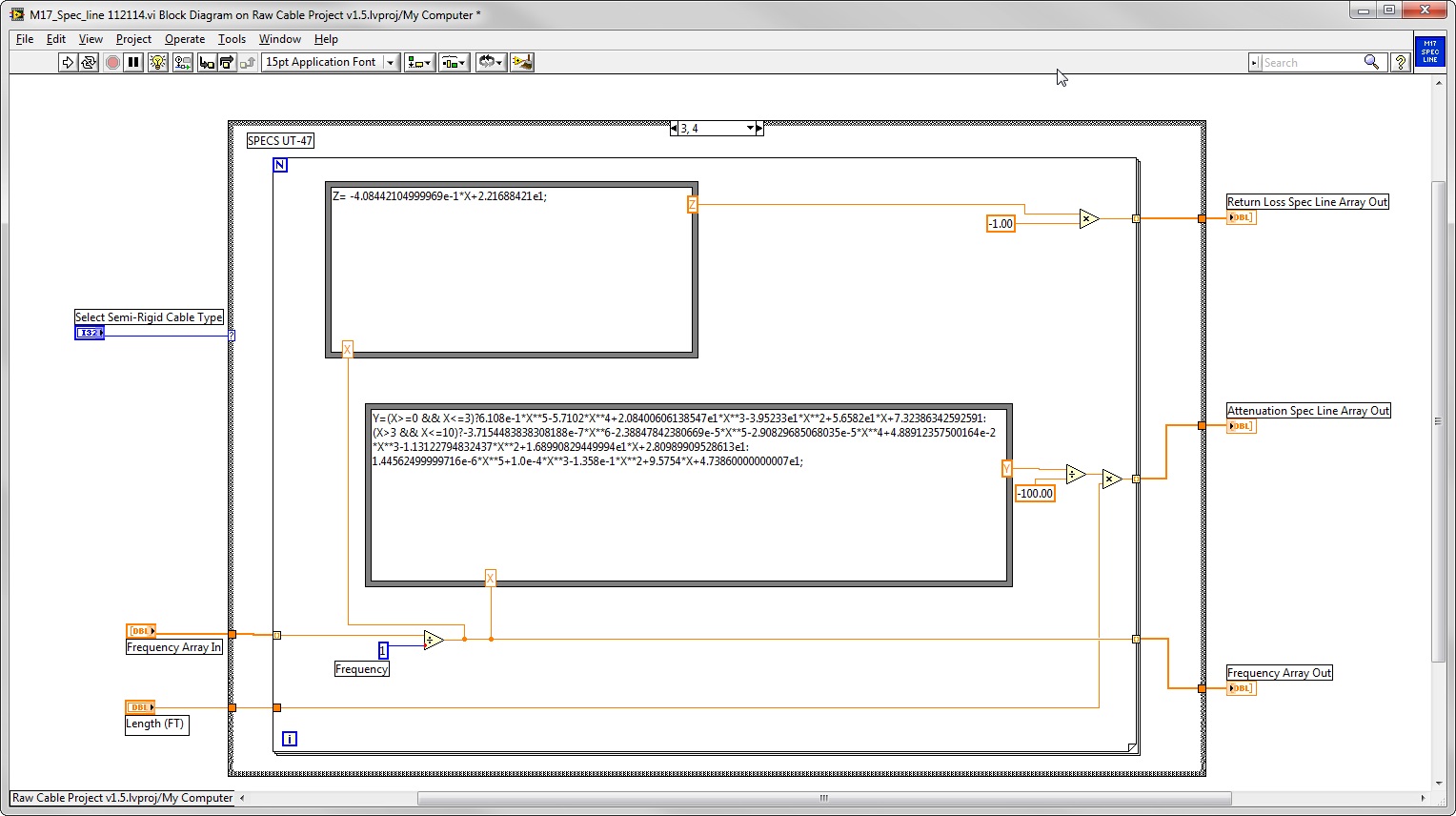This screenshot has height=816, width=1456.
Task: Click case selector next-case arrow
Action: tap(759, 129)
